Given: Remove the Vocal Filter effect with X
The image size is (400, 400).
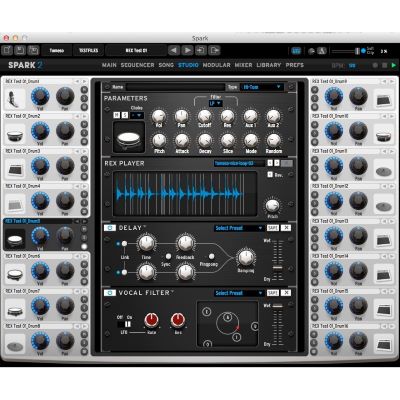Looking at the screenshot, I should 286,293.
